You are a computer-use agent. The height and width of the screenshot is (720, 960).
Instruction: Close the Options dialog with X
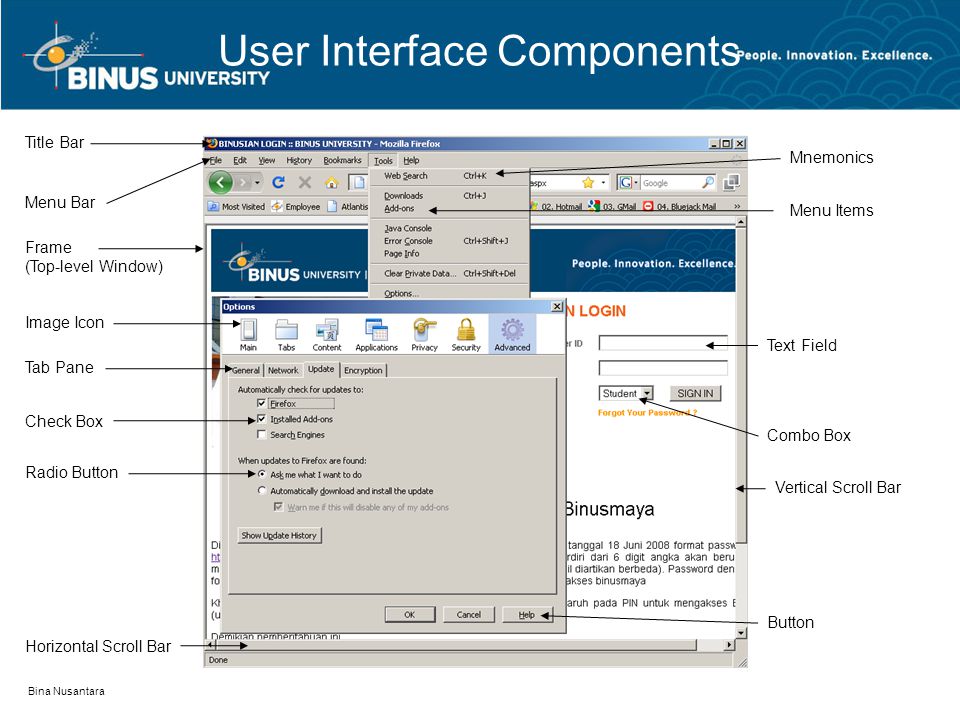[x=557, y=306]
